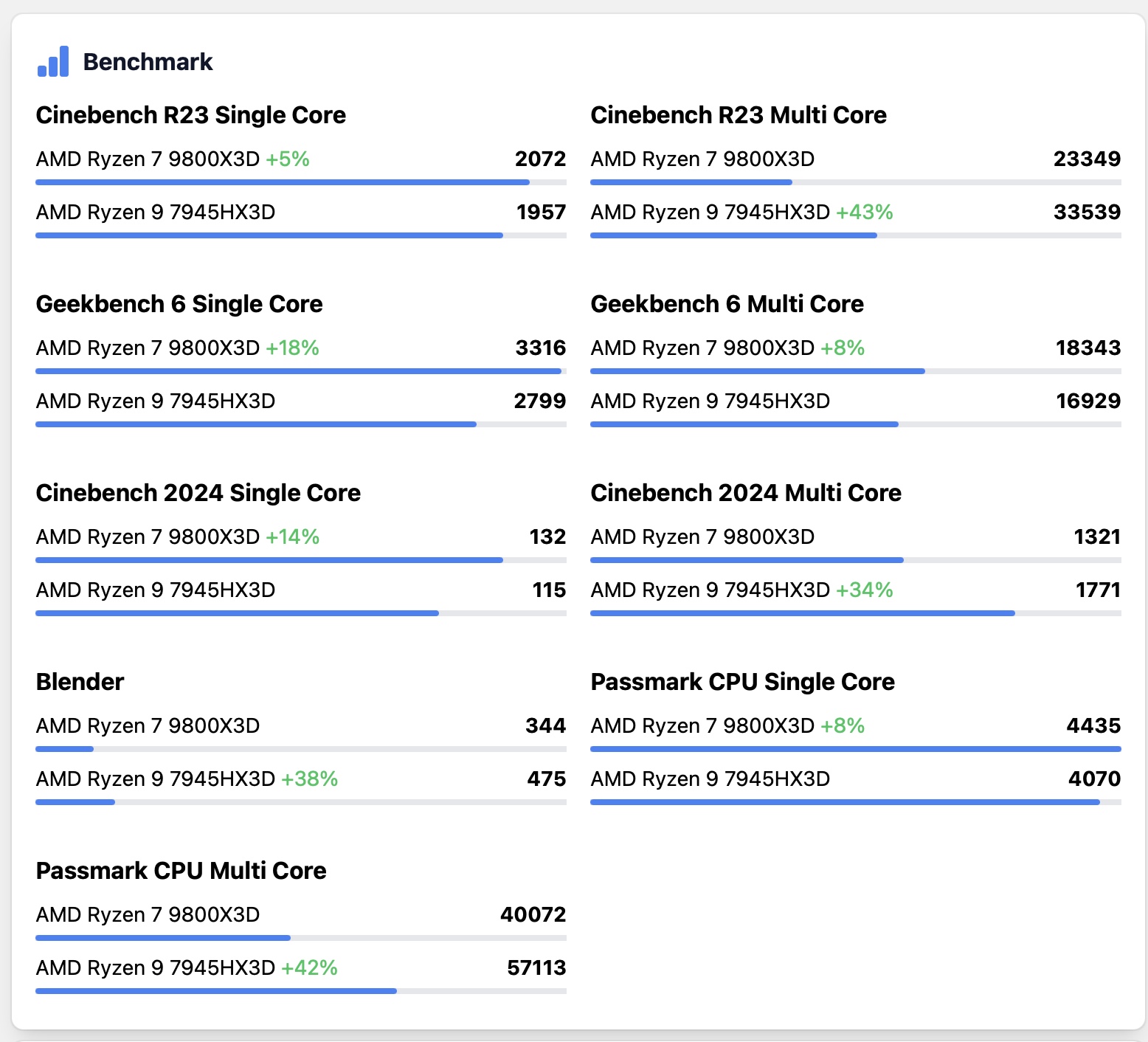Click AMD Ryzen 7 9800X3D in Cinebench 2024 Single Core

pyautogui.click(x=148, y=537)
